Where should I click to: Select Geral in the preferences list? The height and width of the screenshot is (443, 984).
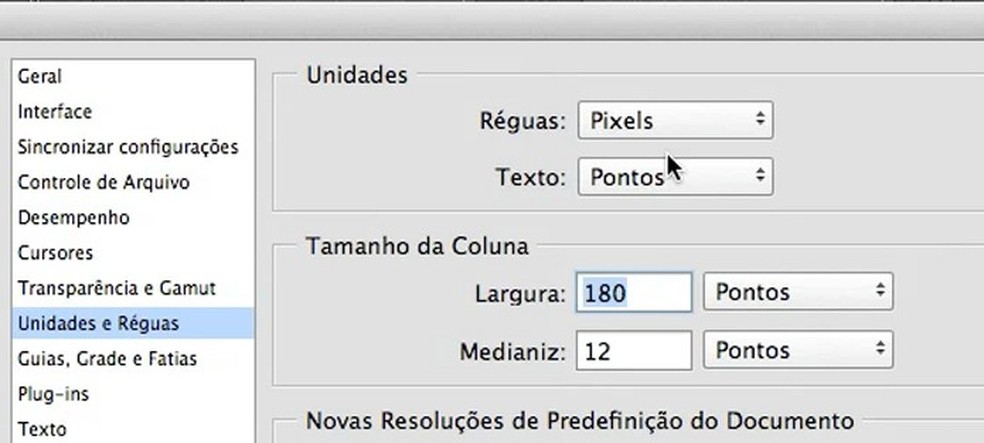tap(39, 76)
